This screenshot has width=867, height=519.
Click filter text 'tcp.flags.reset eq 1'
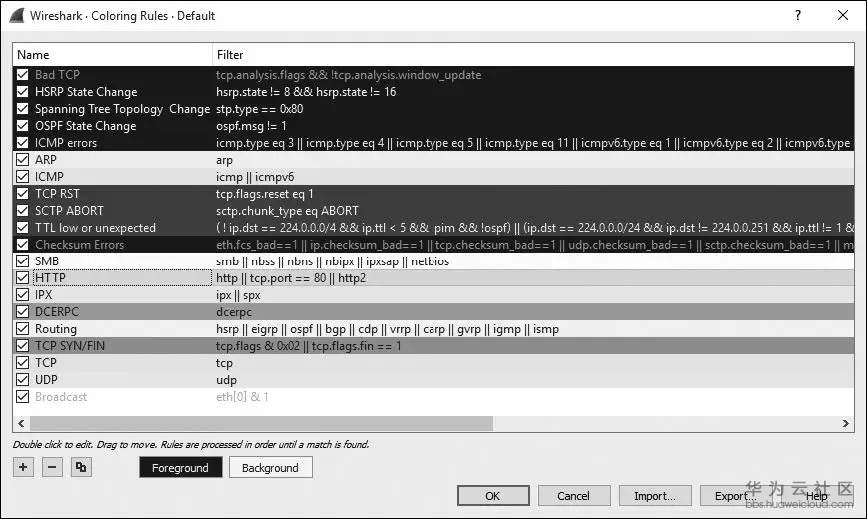coord(264,194)
